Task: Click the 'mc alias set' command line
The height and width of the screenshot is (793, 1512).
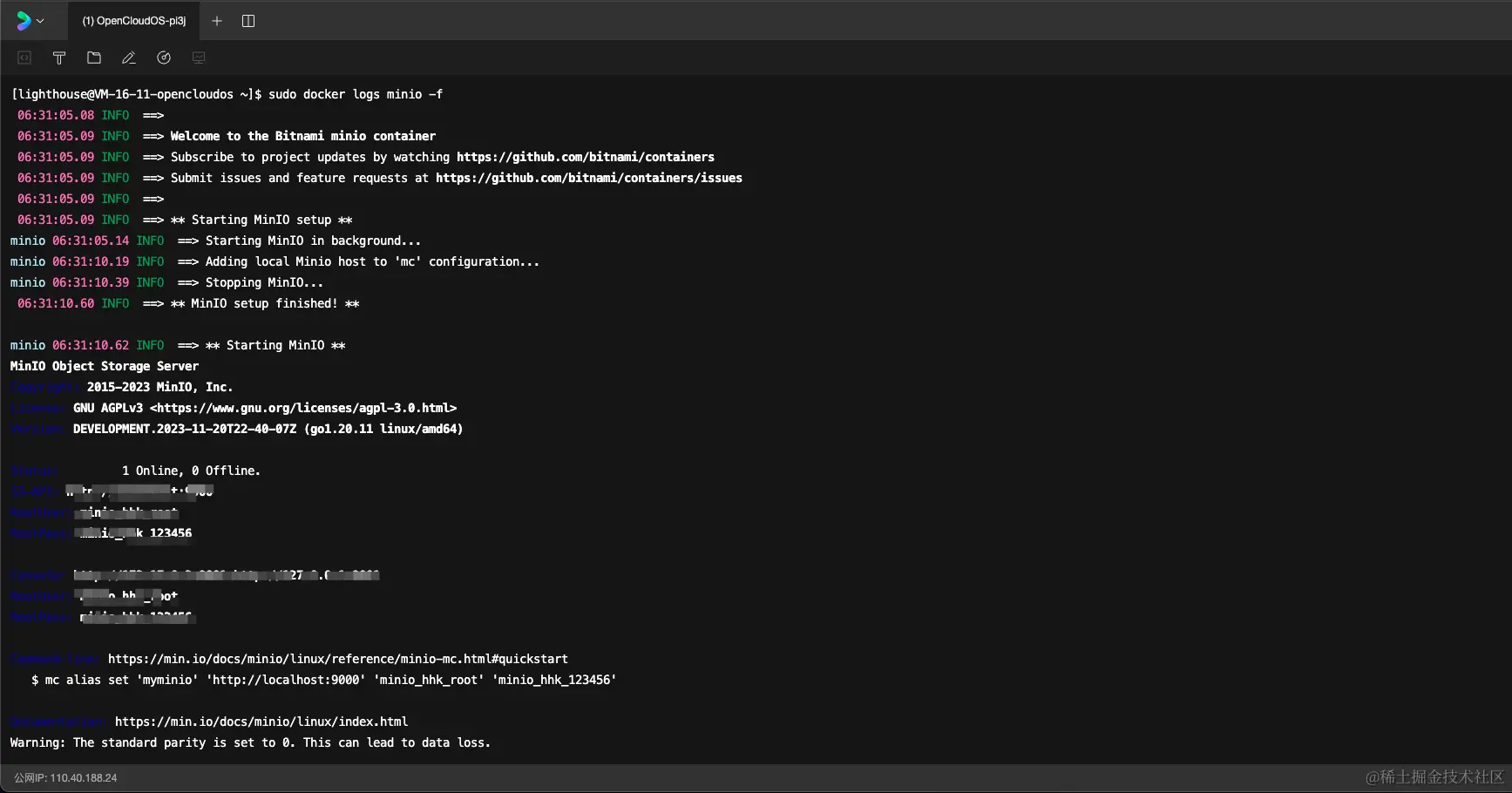Action: (324, 680)
